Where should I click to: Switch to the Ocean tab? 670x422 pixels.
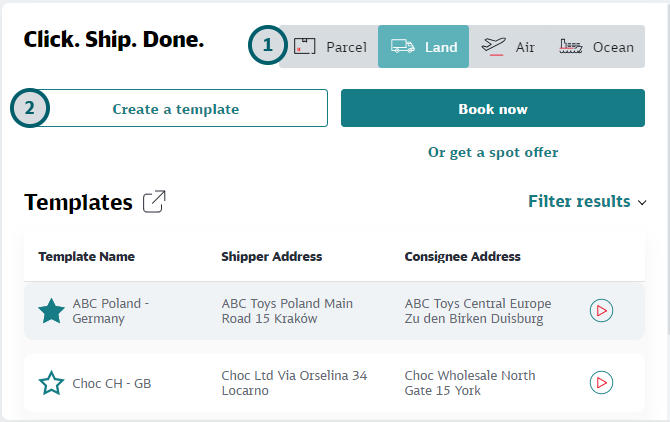598,47
